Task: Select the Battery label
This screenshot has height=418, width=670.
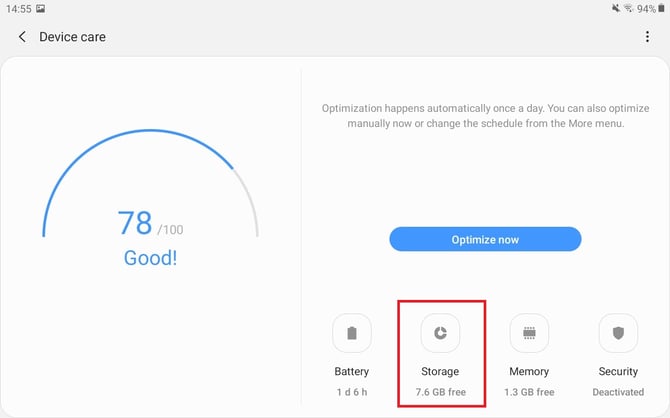Action: (352, 371)
